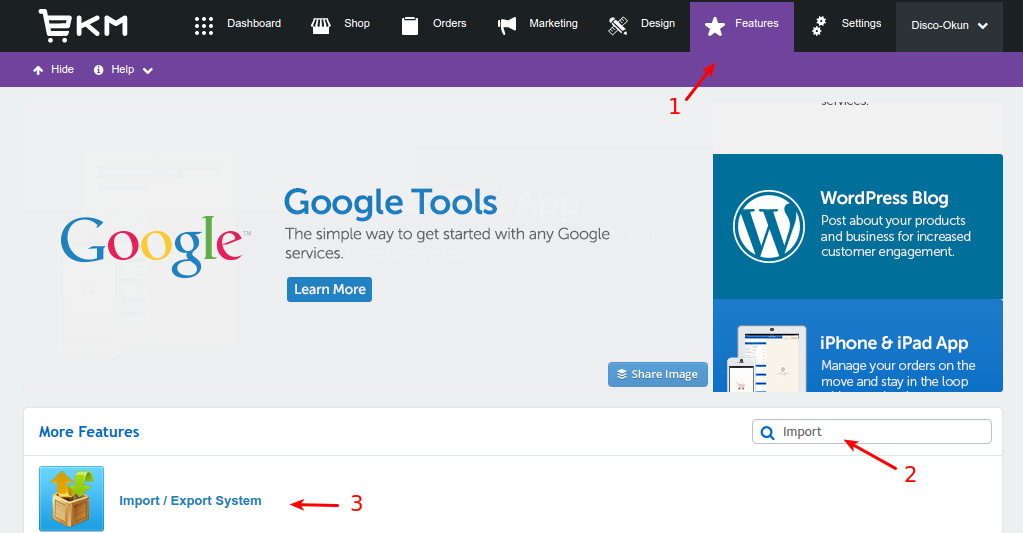Click the Learn More button
The width and height of the screenshot is (1023, 533).
click(329, 289)
